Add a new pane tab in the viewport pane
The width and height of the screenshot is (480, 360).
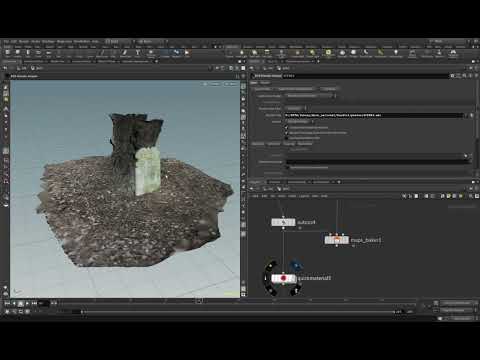[156, 61]
